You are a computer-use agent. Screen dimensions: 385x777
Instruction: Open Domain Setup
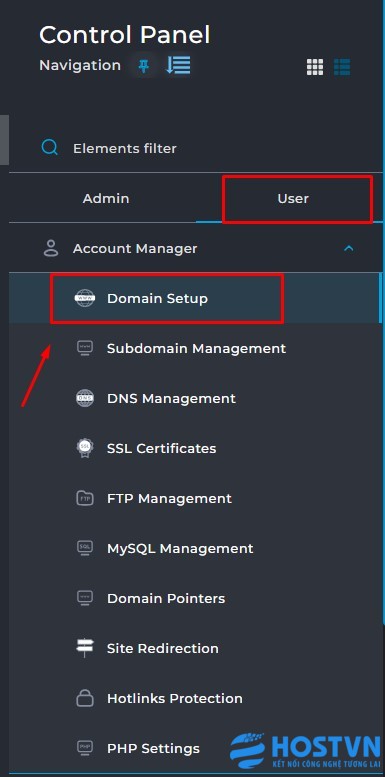pos(194,298)
